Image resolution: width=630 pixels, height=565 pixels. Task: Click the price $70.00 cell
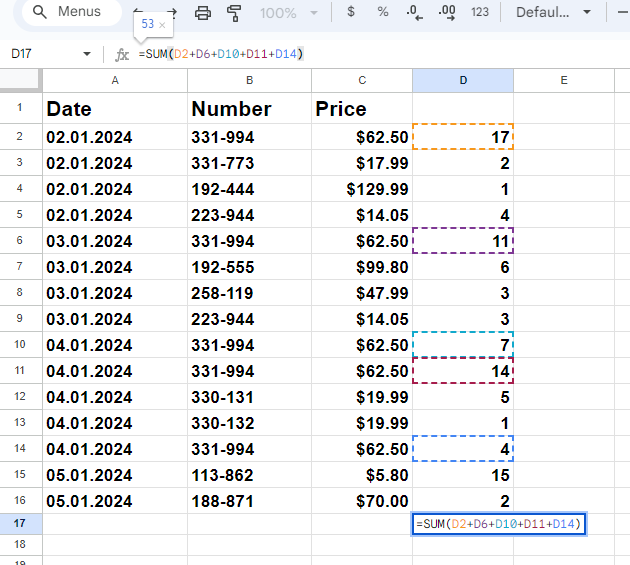362,501
